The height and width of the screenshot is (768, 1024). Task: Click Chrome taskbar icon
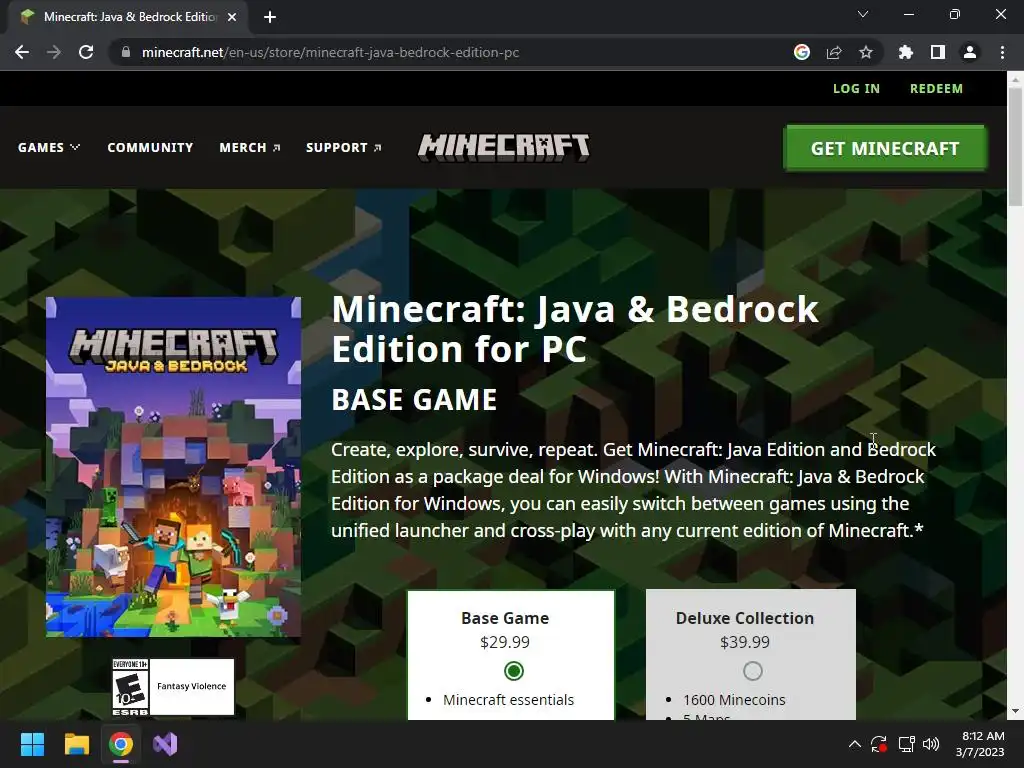(121, 744)
